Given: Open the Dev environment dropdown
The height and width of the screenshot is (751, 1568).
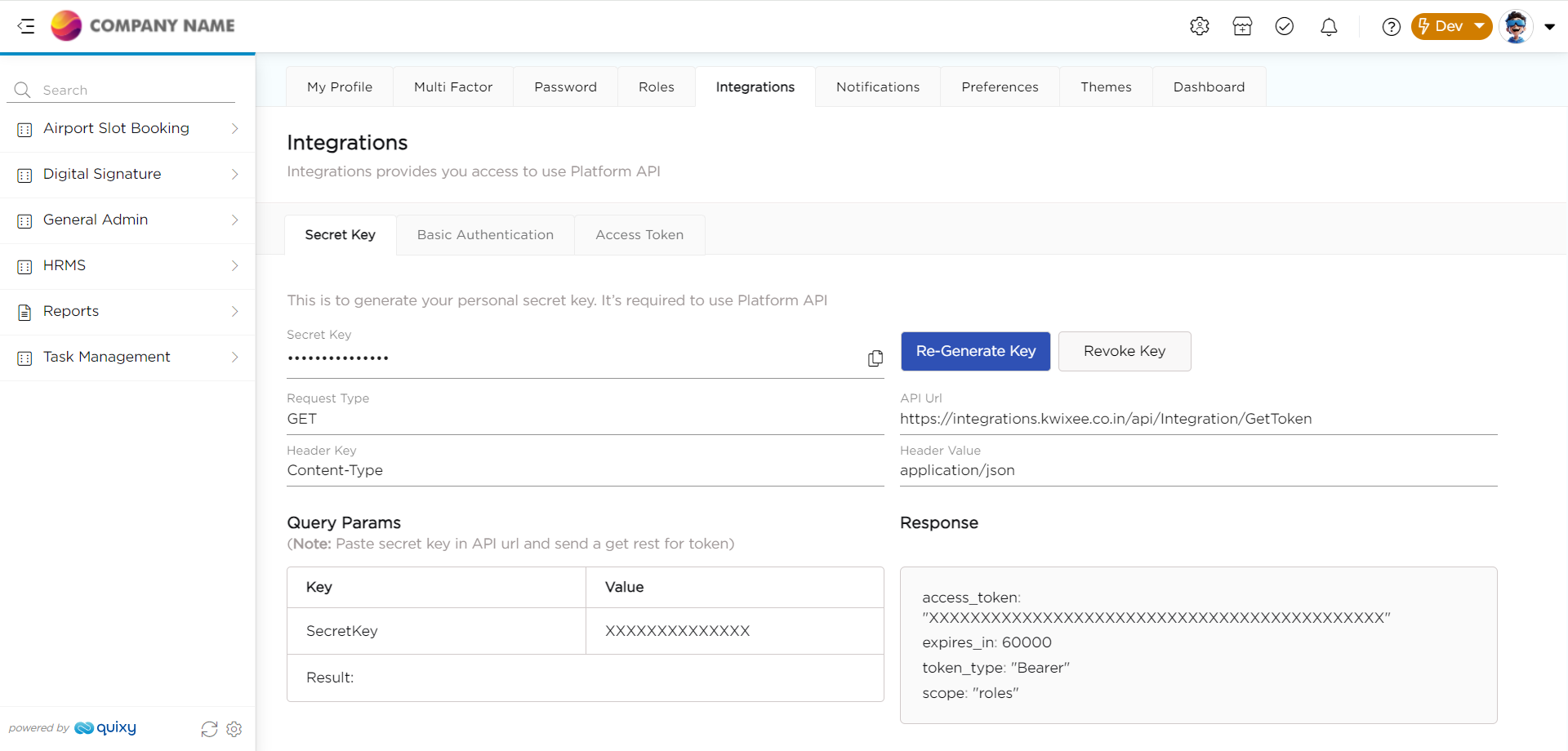Looking at the screenshot, I should pos(1451,26).
